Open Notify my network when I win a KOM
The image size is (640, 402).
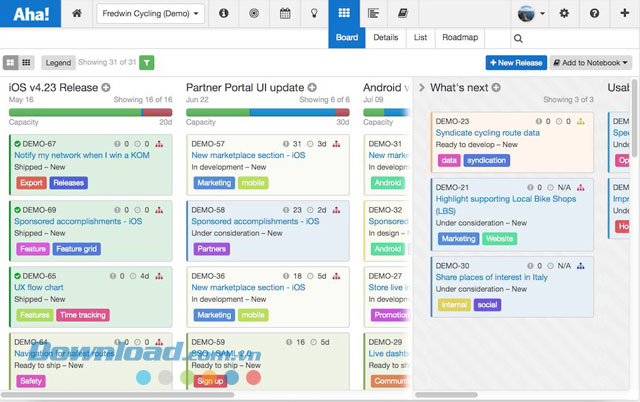[x=82, y=155]
